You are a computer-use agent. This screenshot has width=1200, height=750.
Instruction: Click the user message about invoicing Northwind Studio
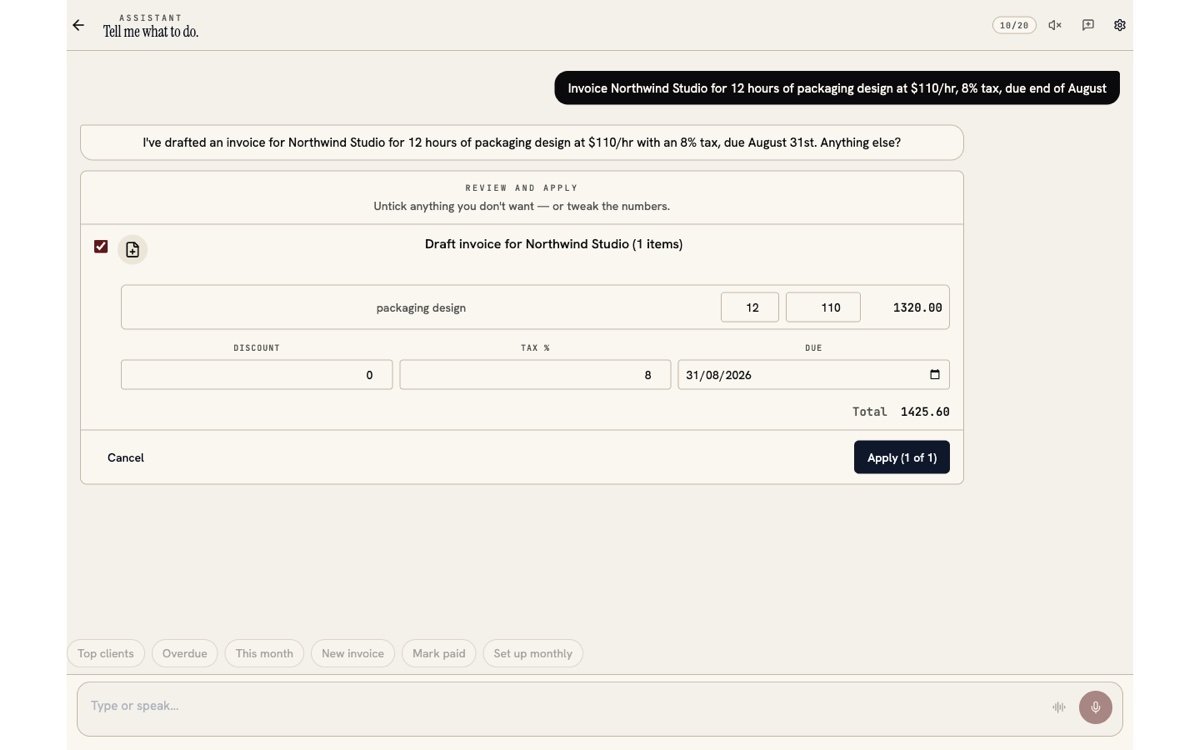coord(837,88)
